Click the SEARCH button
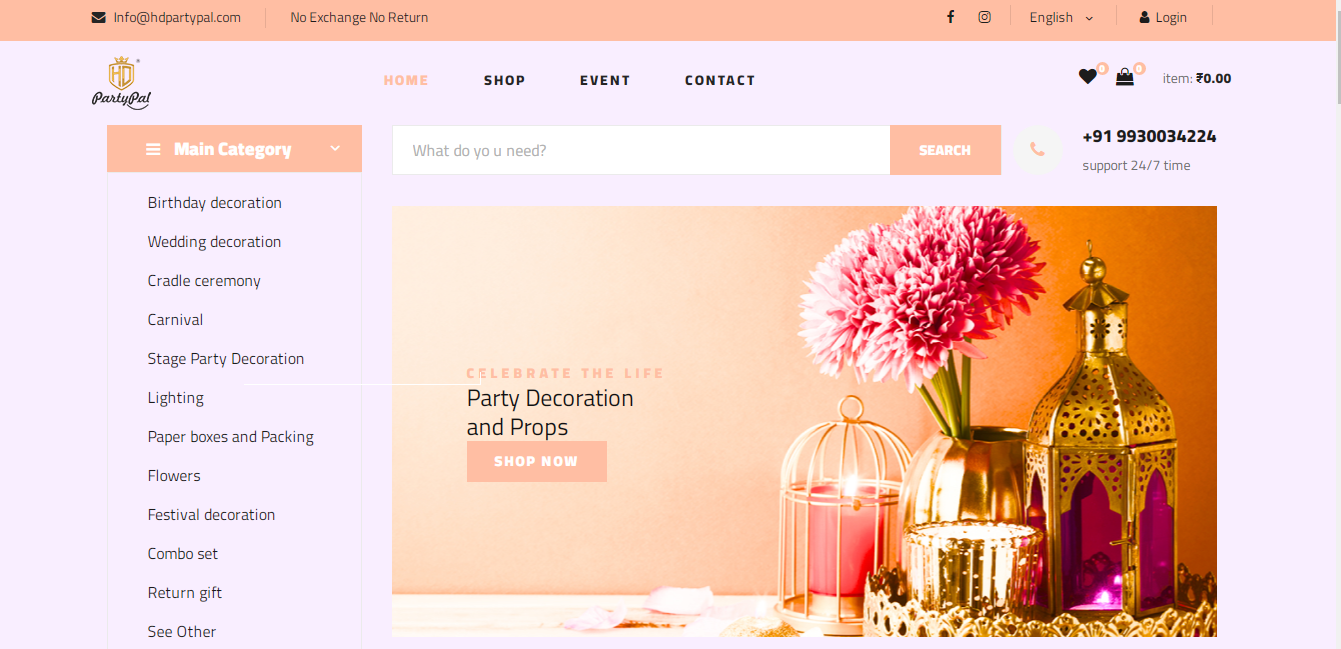Viewport: 1341px width, 649px height. (945, 150)
